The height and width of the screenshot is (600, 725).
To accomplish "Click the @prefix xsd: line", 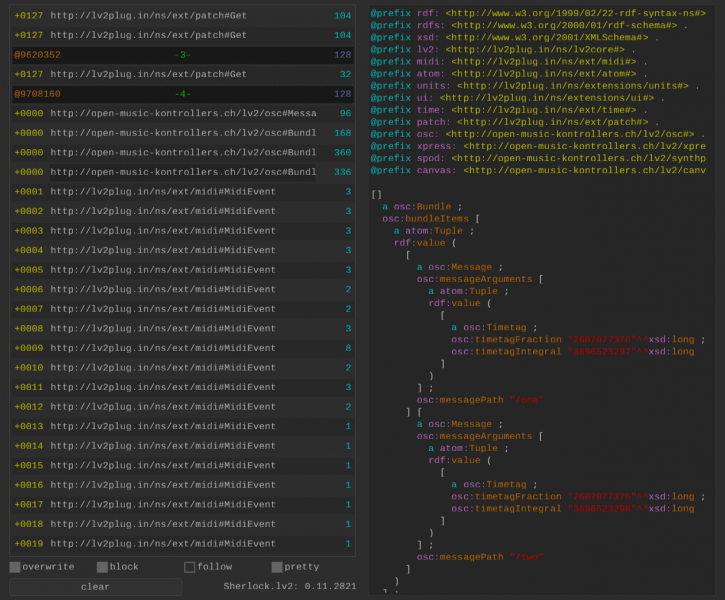I will pyautogui.click(x=515, y=37).
